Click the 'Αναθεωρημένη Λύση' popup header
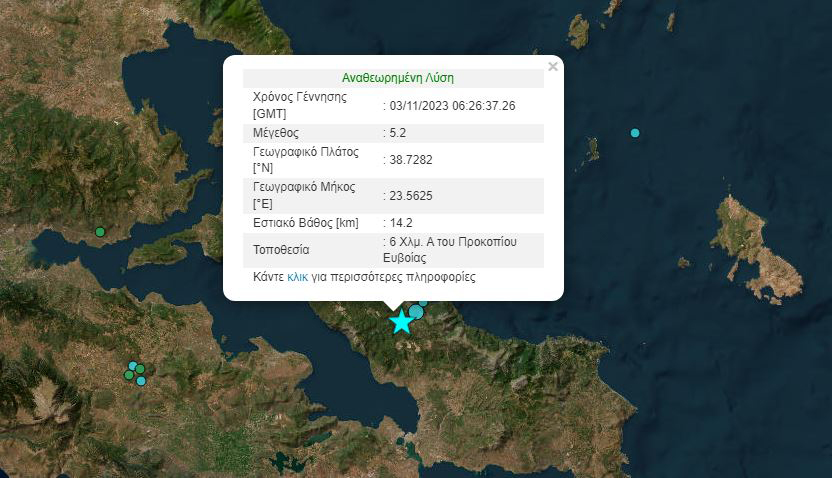832x478 pixels. (x=397, y=78)
